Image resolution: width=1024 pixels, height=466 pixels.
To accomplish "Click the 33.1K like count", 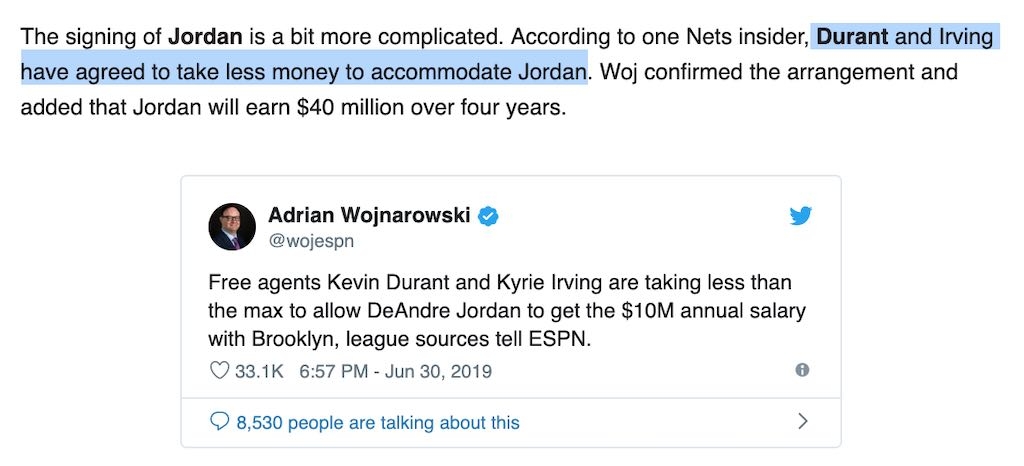I will pyautogui.click(x=259, y=371).
